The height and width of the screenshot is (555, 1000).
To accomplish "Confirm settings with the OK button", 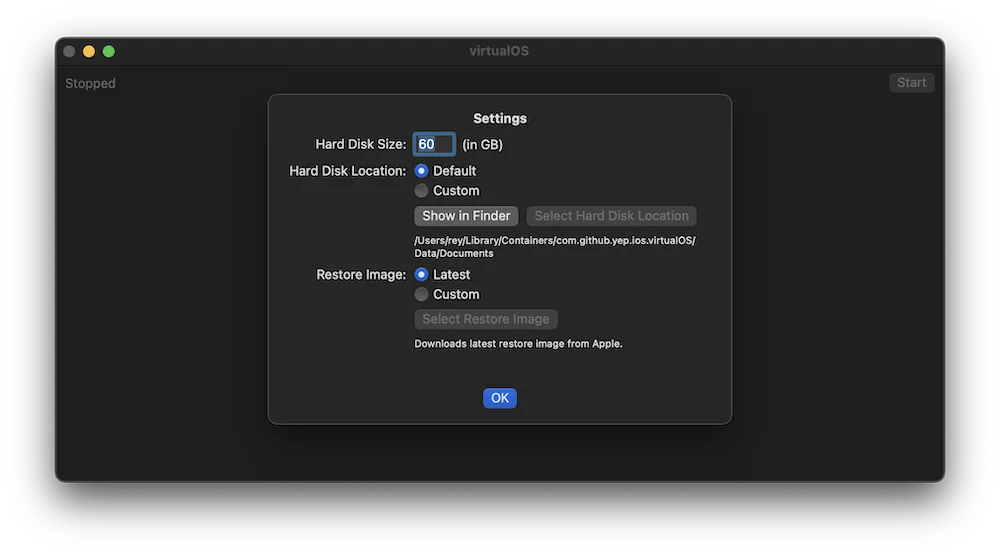I will pos(500,398).
